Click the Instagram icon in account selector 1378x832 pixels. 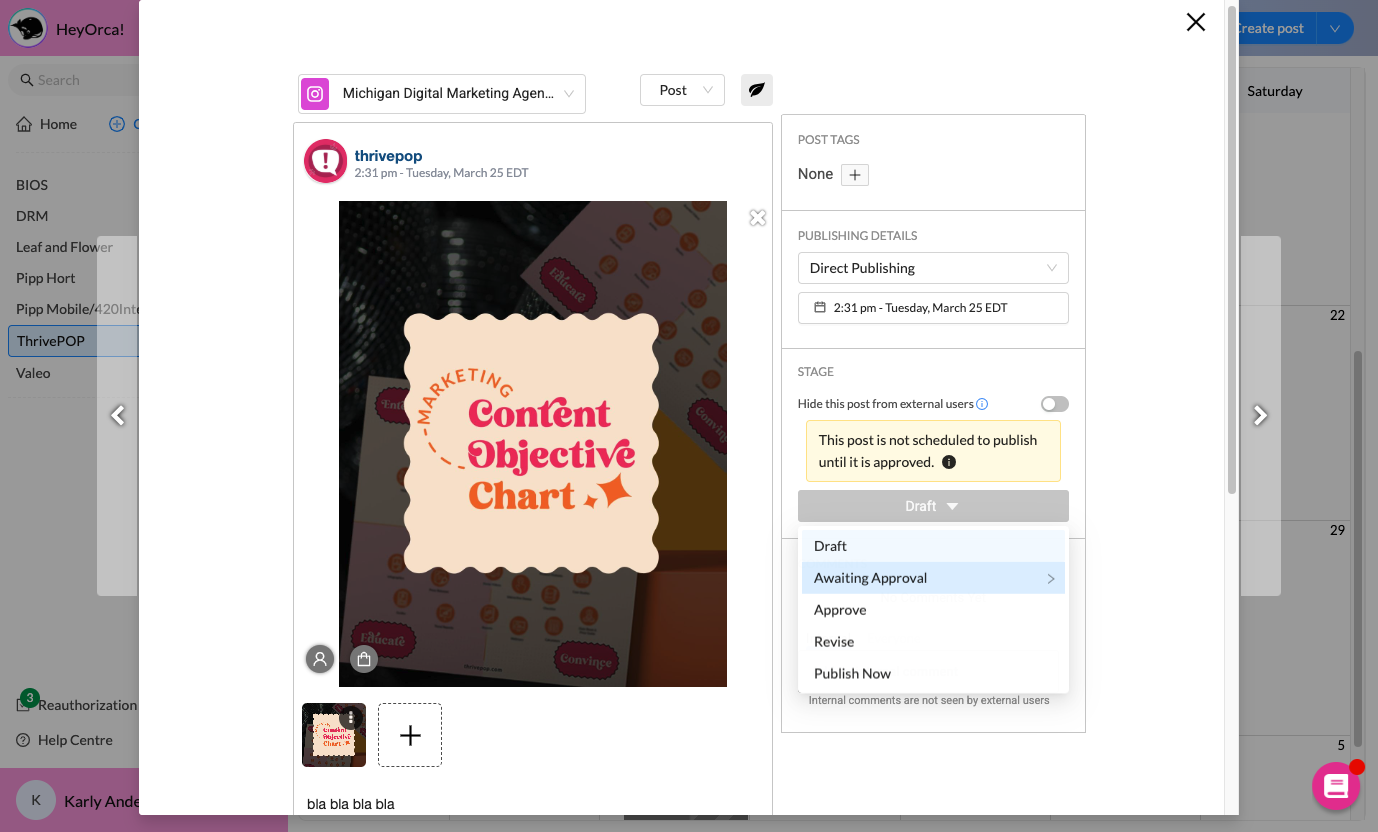pyautogui.click(x=315, y=94)
